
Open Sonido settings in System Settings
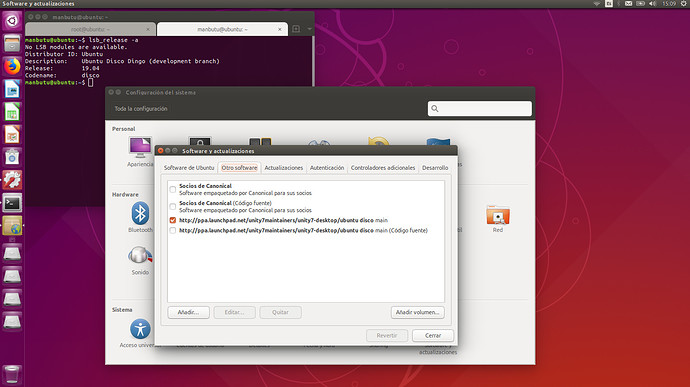pyautogui.click(x=140, y=260)
